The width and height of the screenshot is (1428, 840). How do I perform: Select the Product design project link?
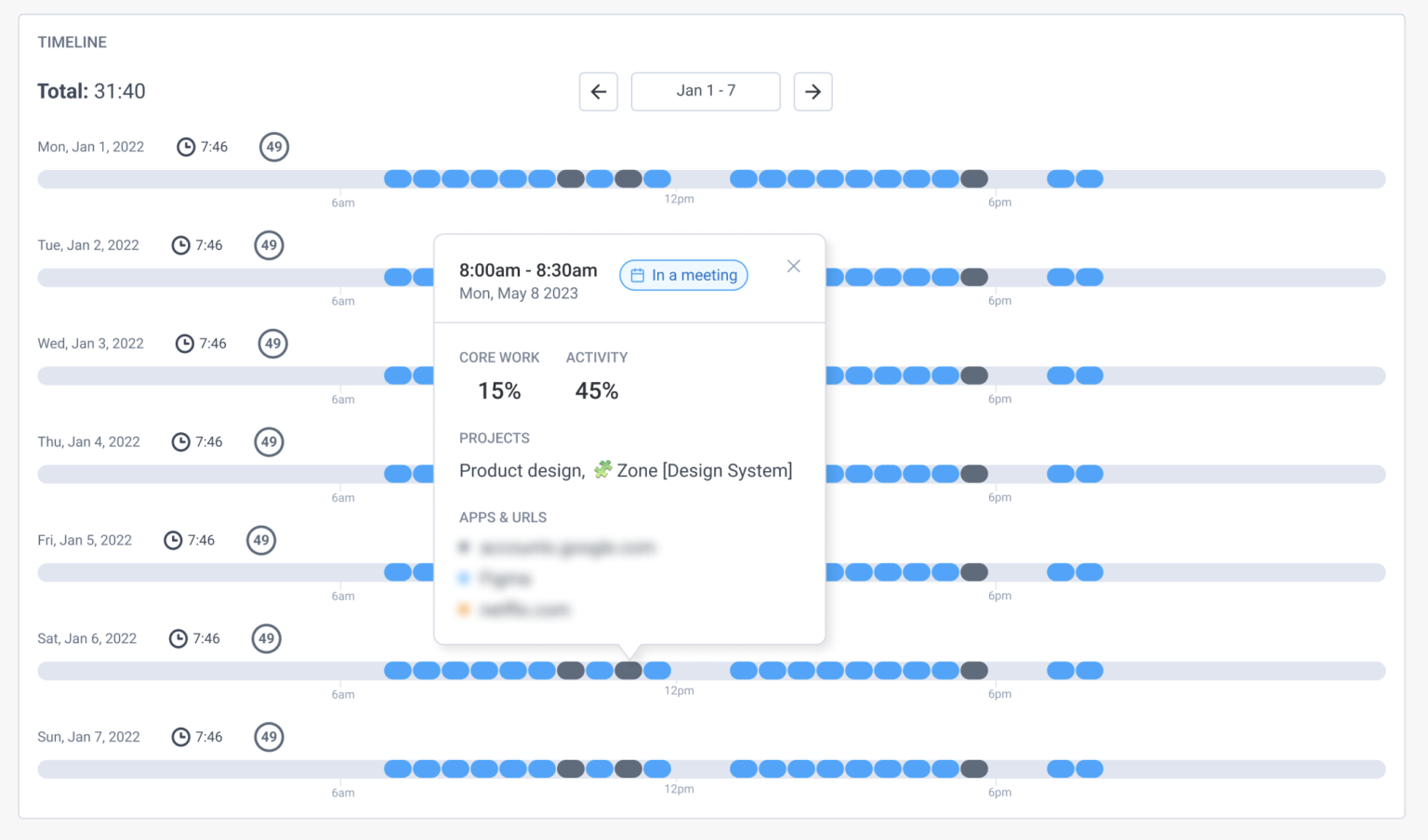tap(521, 470)
